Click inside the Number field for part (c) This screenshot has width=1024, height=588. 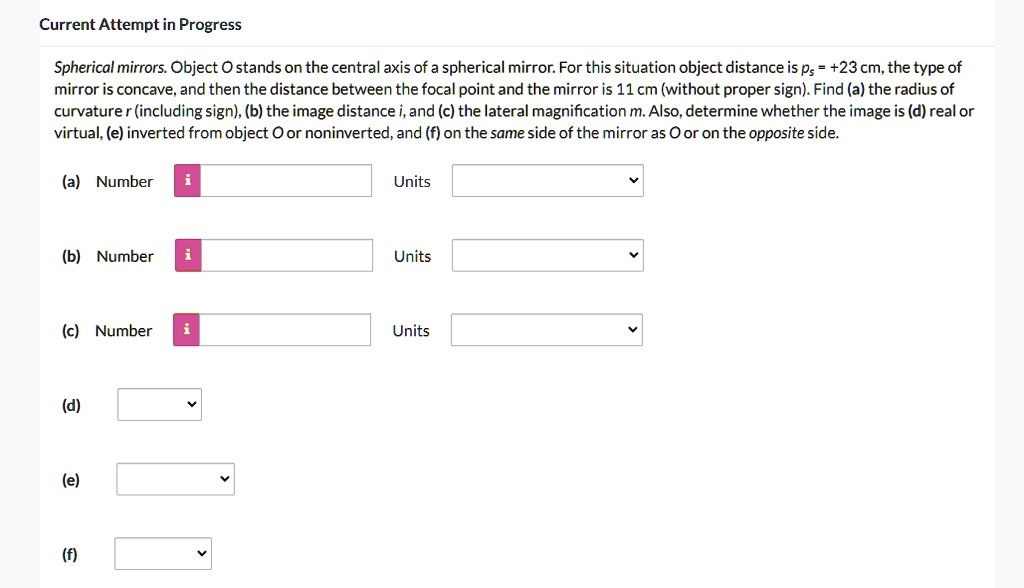click(285, 330)
